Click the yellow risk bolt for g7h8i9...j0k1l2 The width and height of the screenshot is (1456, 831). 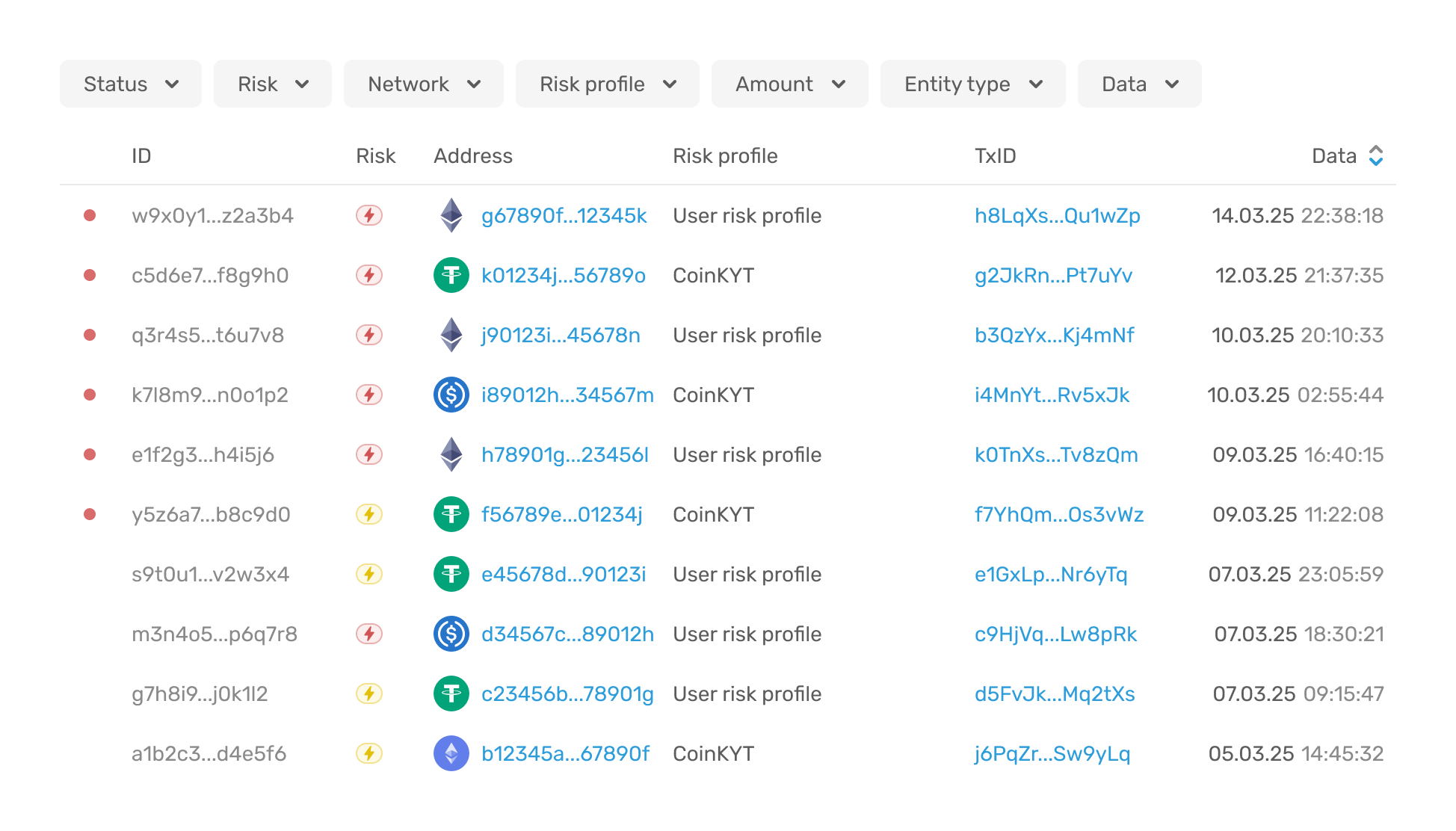pos(369,693)
